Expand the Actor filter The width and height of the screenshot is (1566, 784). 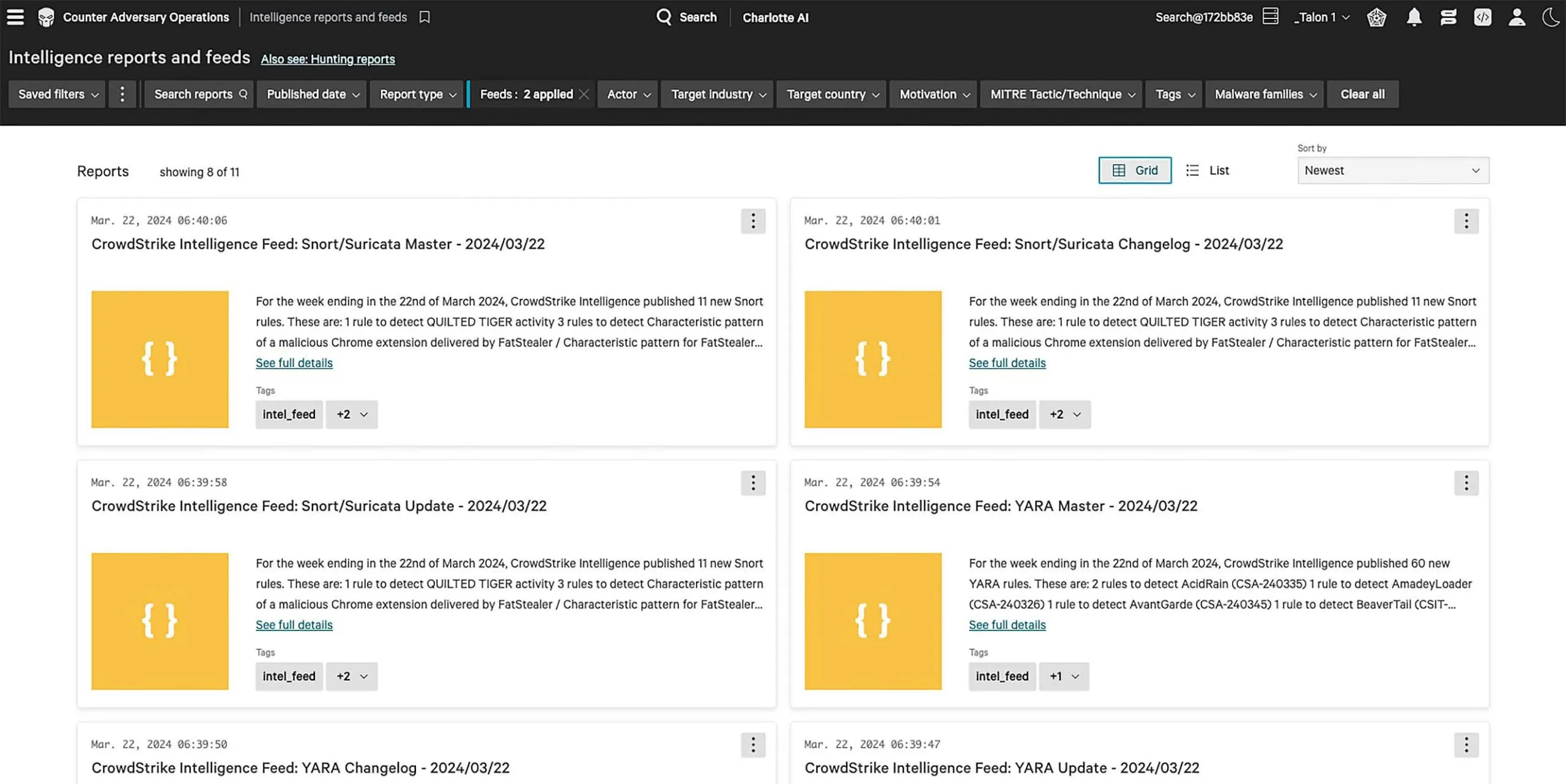tap(628, 94)
